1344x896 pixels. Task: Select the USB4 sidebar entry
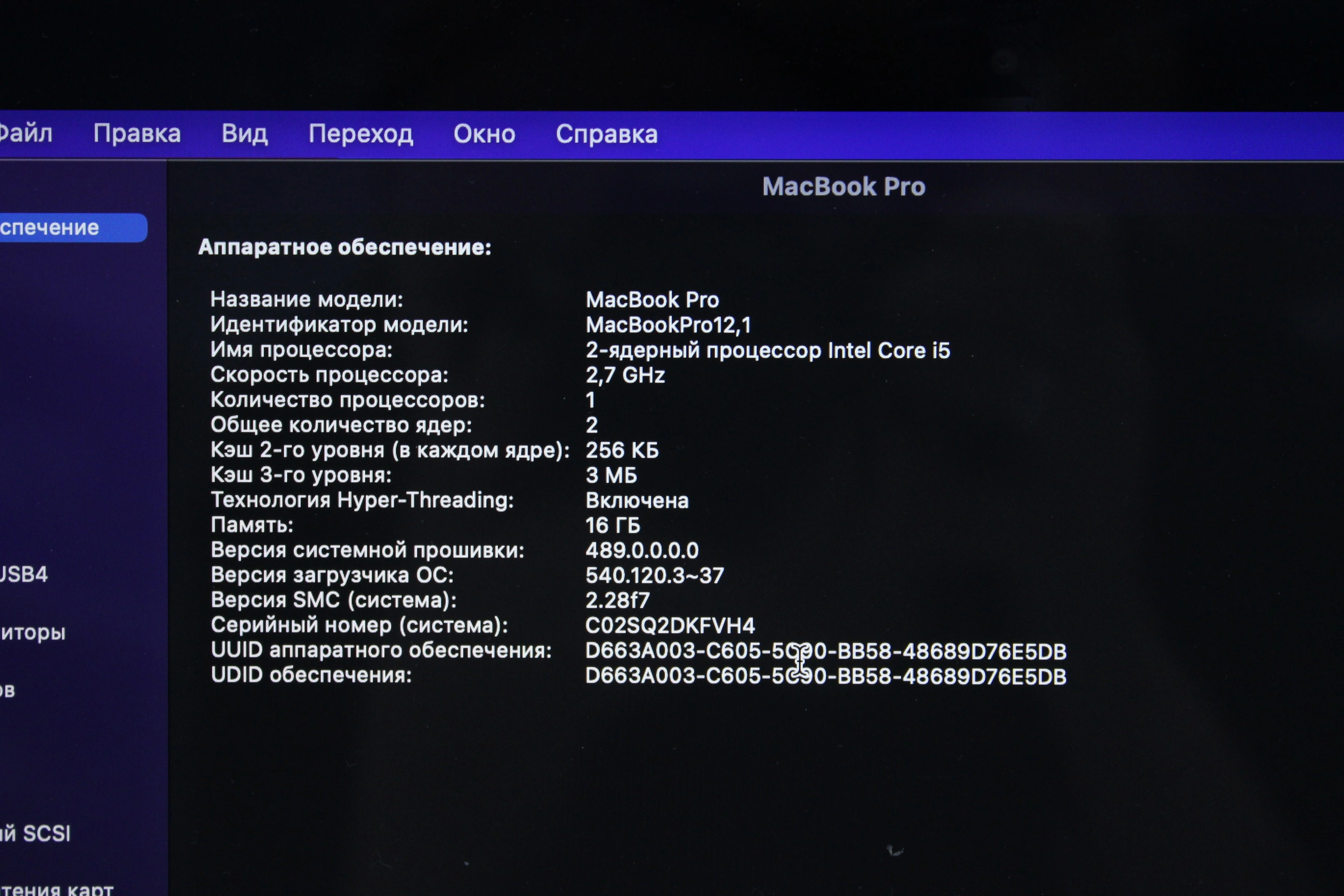23,573
